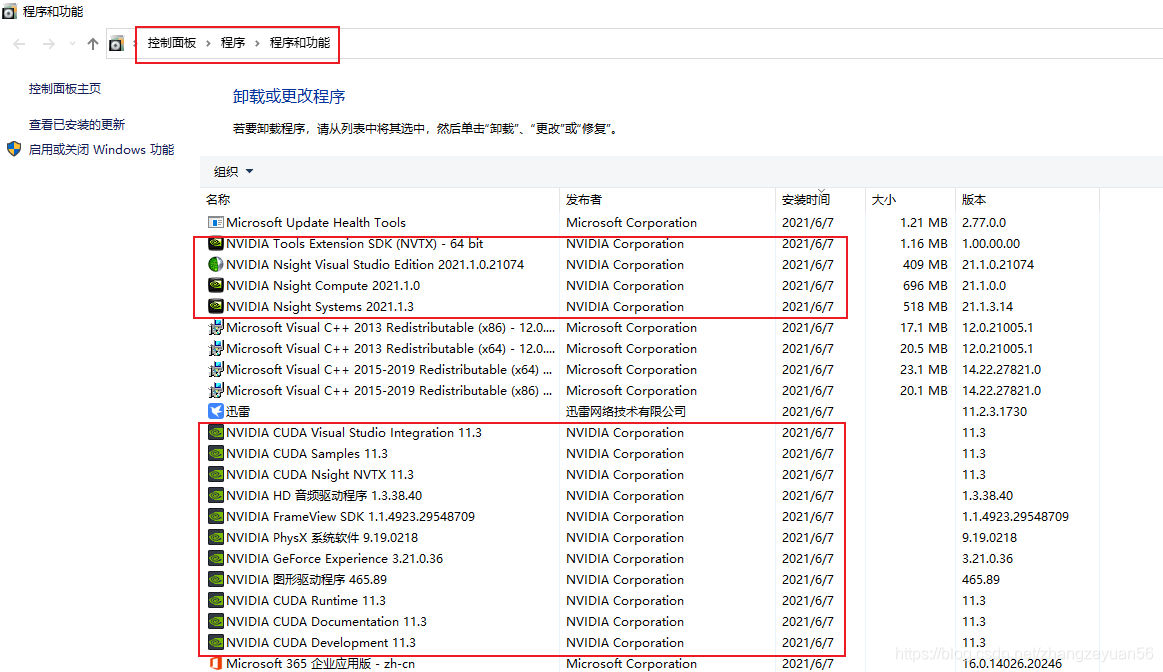Sort by 大小 column header
This screenshot has width=1163, height=672.
pyautogui.click(x=883, y=200)
